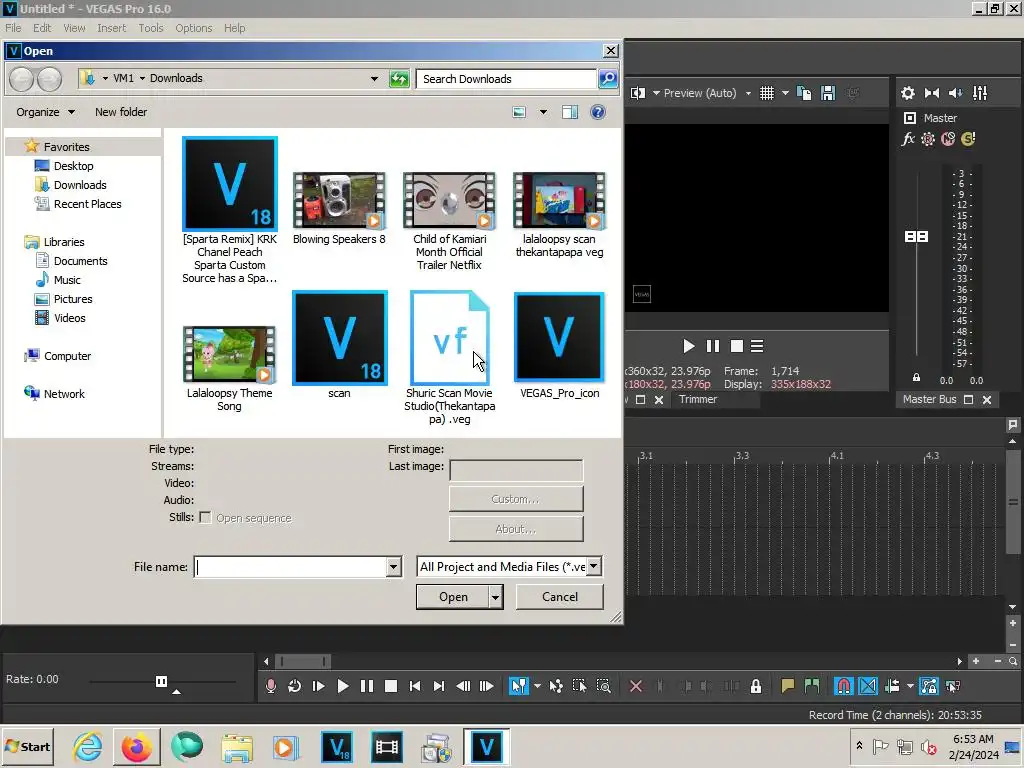
Task: Toggle Automatic Crossfades
Action: pyautogui.click(x=868, y=686)
